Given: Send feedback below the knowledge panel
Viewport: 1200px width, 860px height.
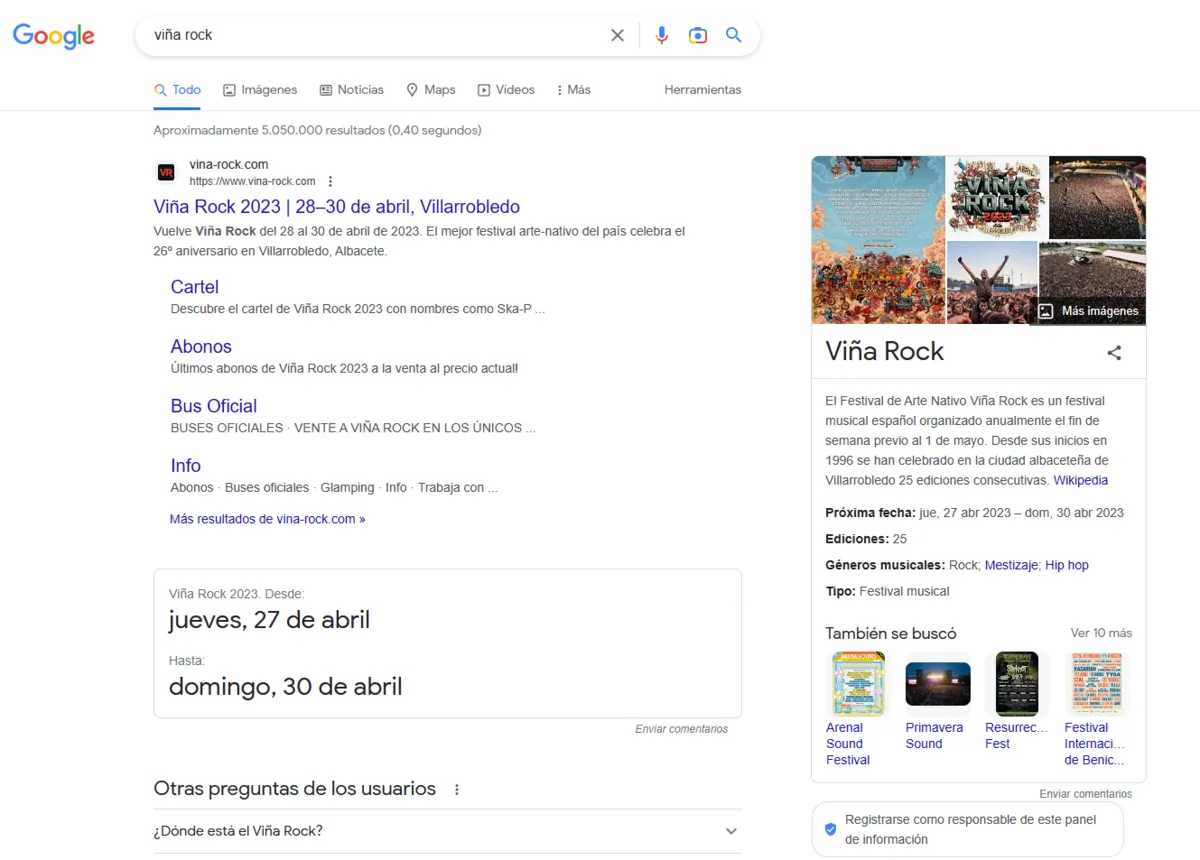Looking at the screenshot, I should click(1085, 794).
